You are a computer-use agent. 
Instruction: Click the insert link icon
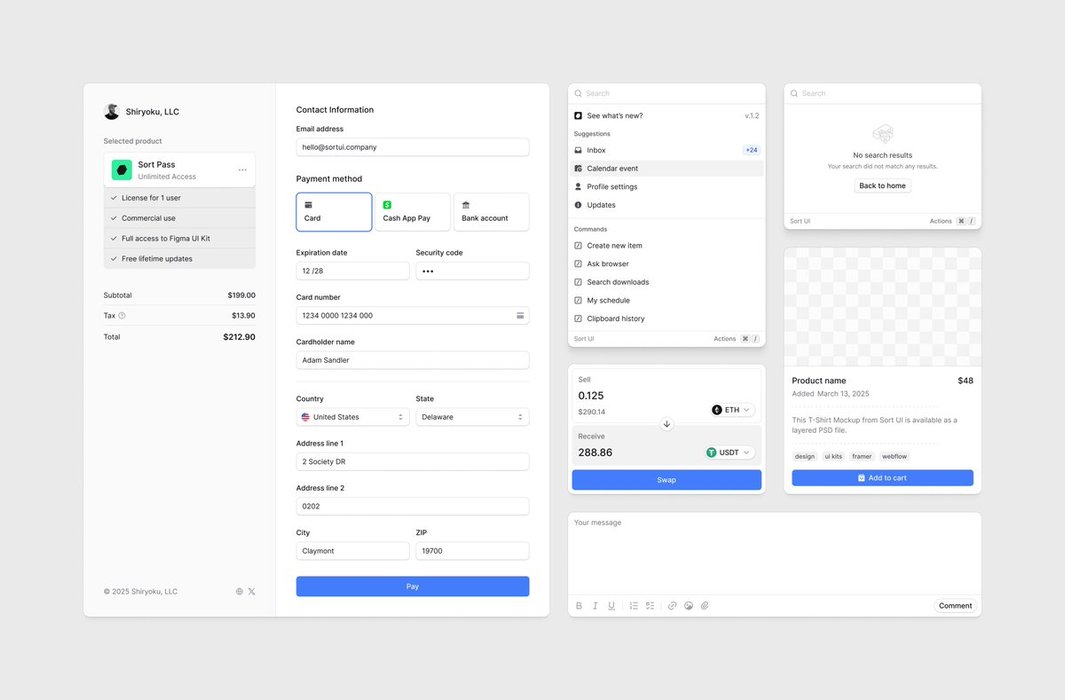click(x=672, y=606)
